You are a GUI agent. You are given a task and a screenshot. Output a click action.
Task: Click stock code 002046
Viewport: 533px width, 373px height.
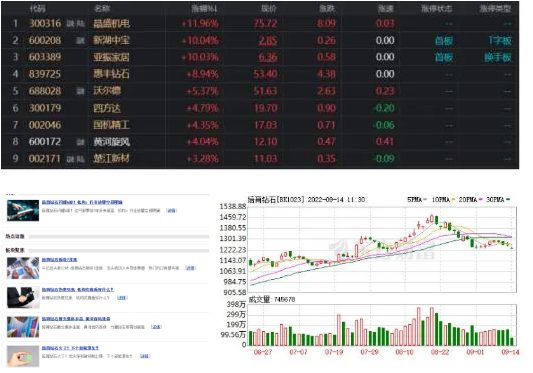(x=45, y=125)
